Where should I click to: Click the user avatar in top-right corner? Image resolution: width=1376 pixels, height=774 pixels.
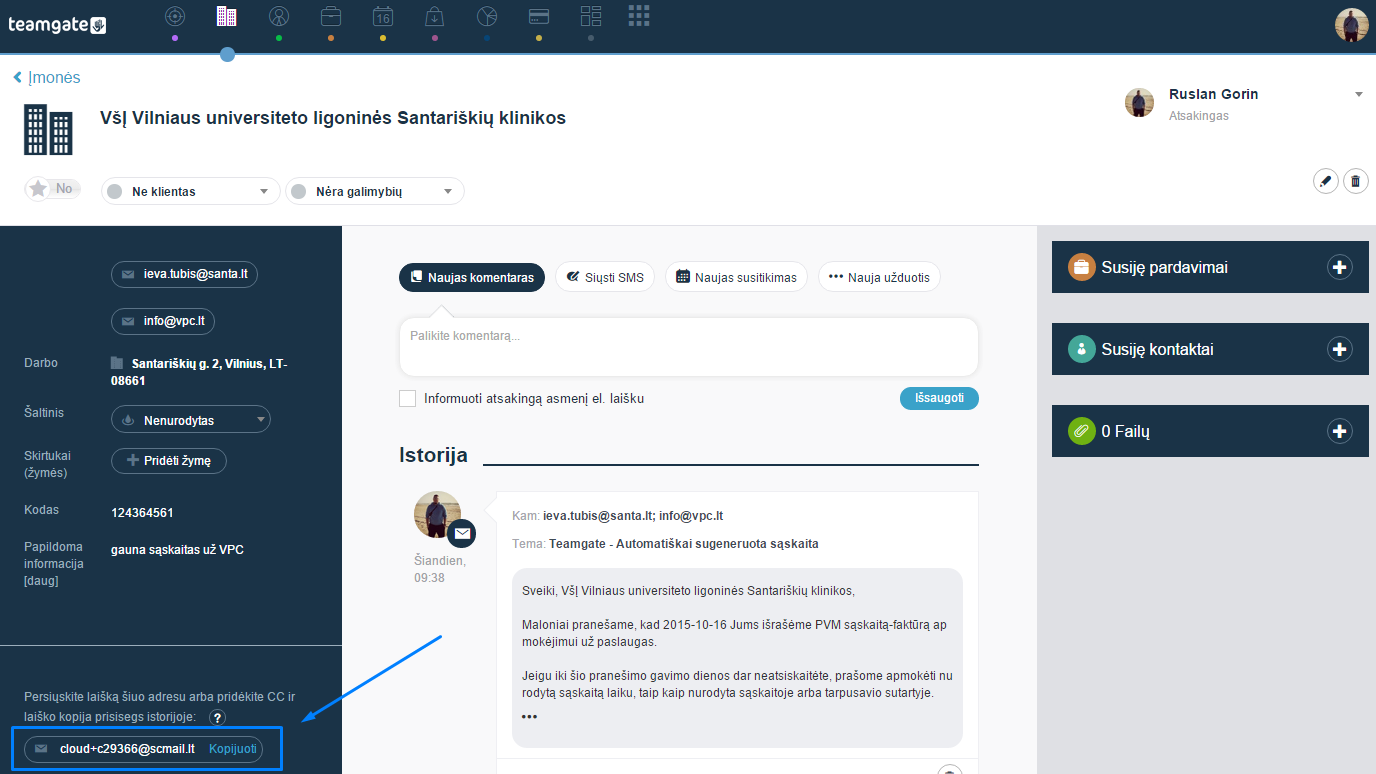coord(1351,25)
